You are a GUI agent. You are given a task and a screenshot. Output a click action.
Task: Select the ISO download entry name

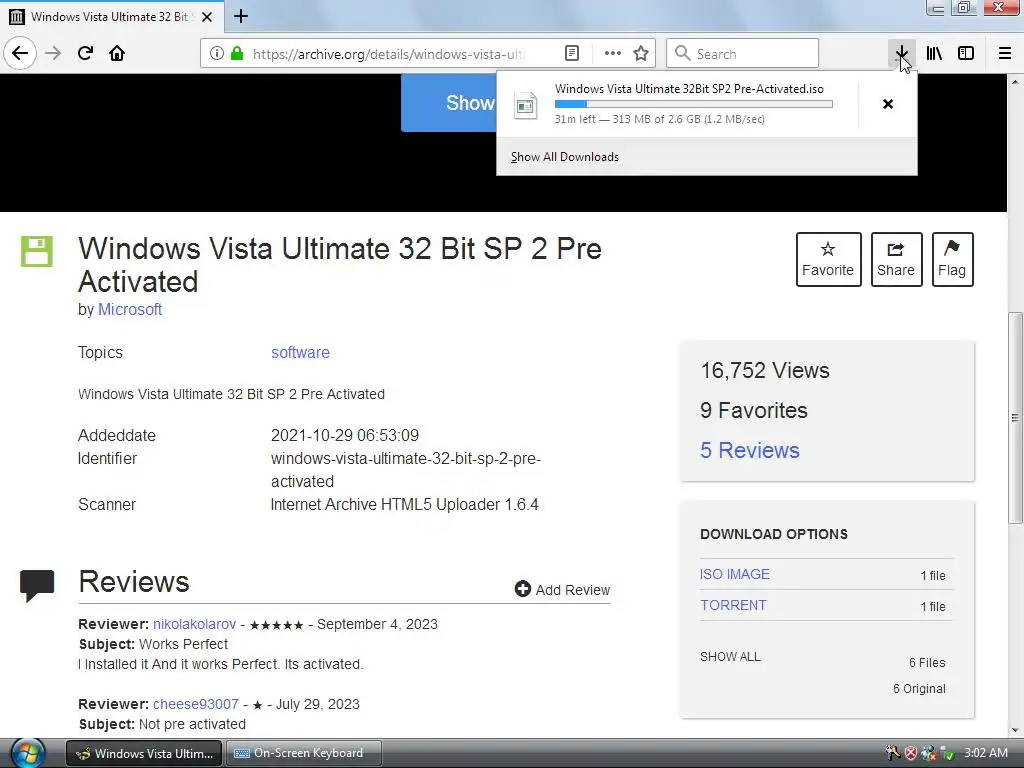[689, 89]
